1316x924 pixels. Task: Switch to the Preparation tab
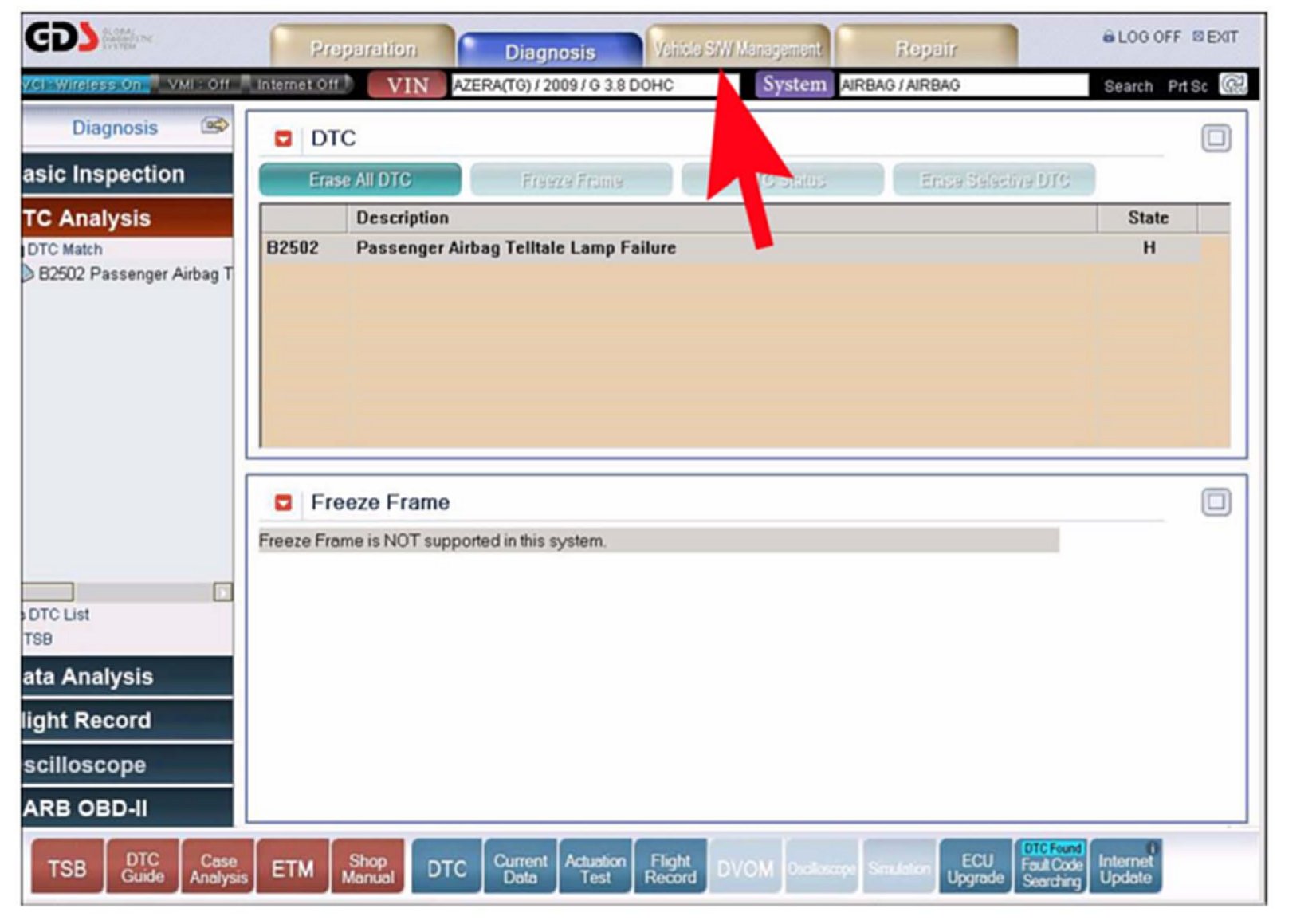tap(363, 49)
